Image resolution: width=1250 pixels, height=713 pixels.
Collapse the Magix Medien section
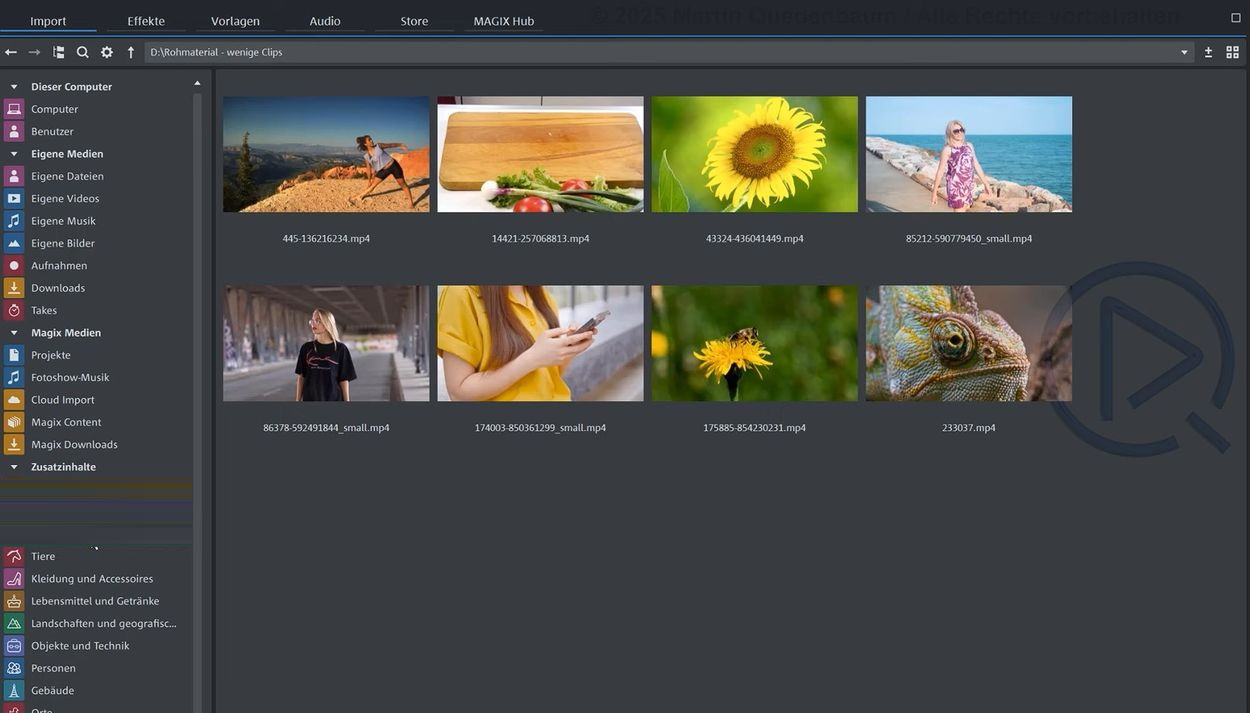coord(14,333)
